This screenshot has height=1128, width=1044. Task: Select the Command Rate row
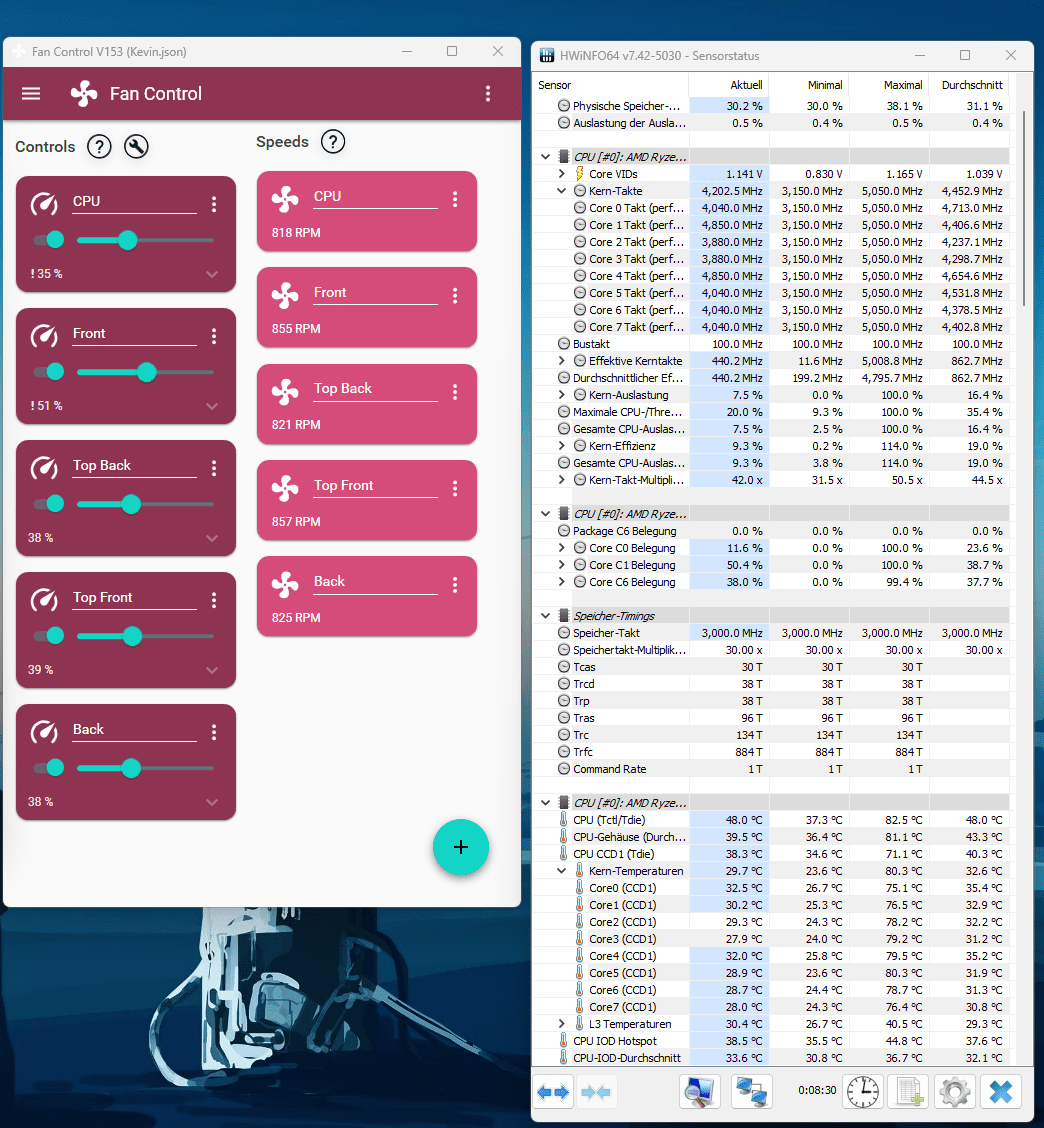coord(771,769)
